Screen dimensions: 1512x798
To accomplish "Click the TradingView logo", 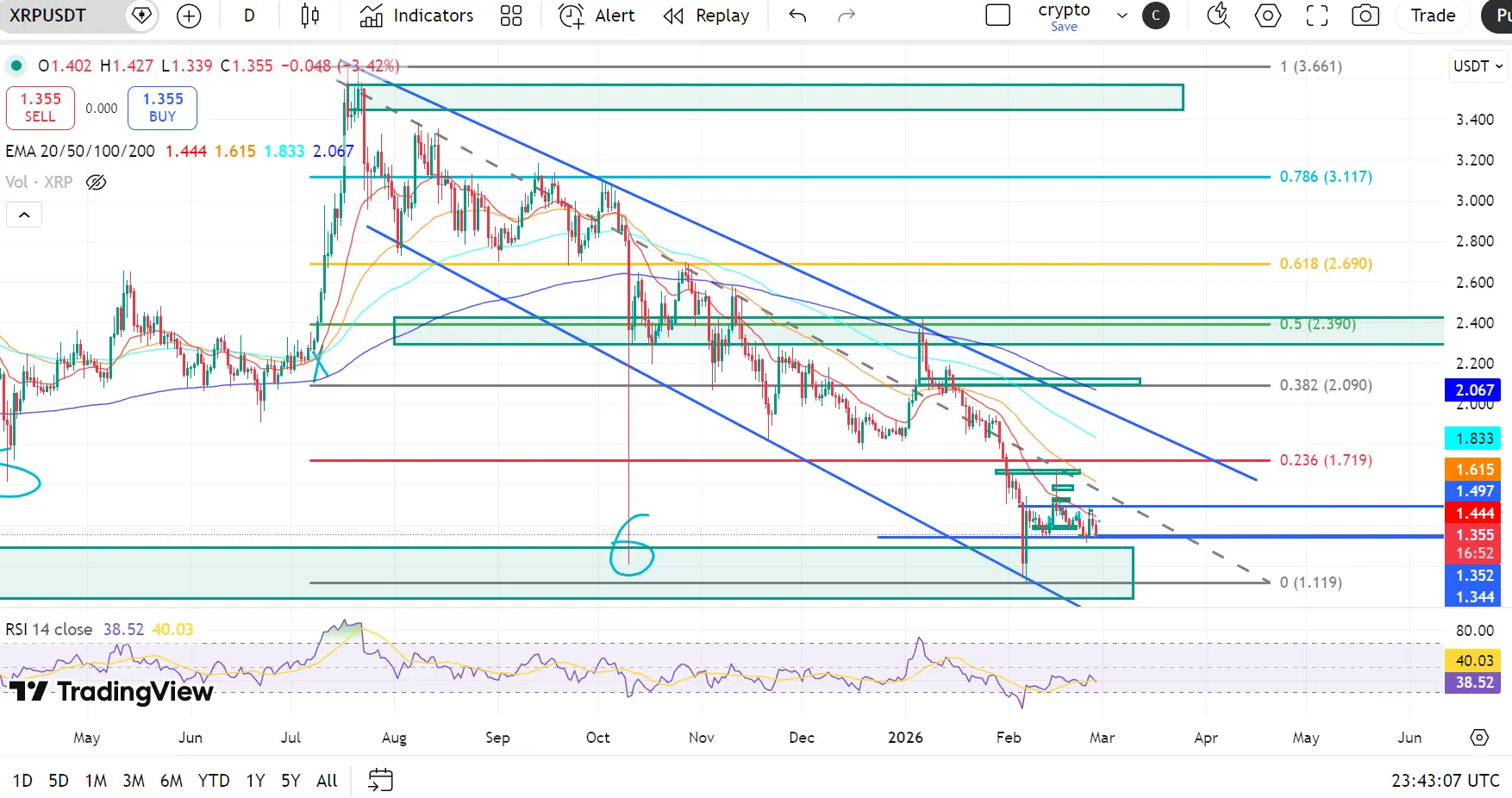I will (x=111, y=691).
